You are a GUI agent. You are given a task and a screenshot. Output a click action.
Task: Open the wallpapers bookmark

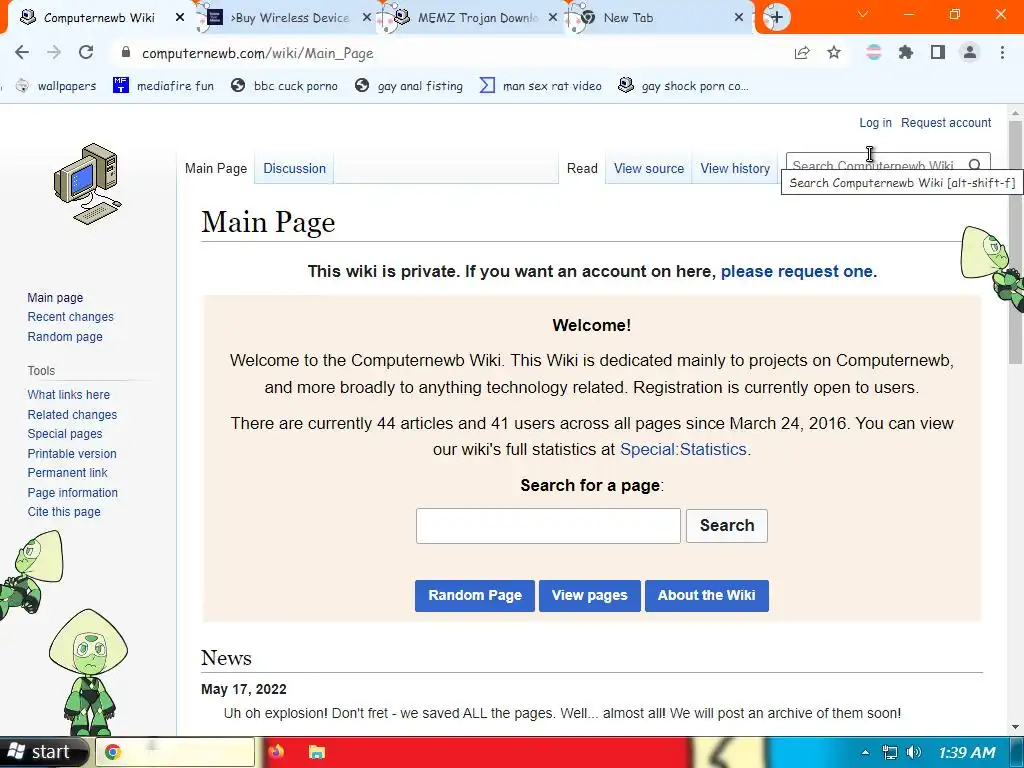tap(56, 86)
